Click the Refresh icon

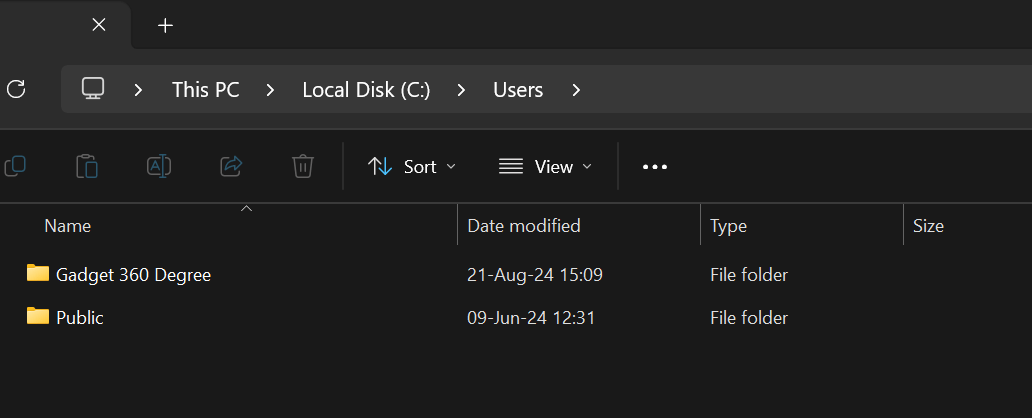[x=15, y=89]
